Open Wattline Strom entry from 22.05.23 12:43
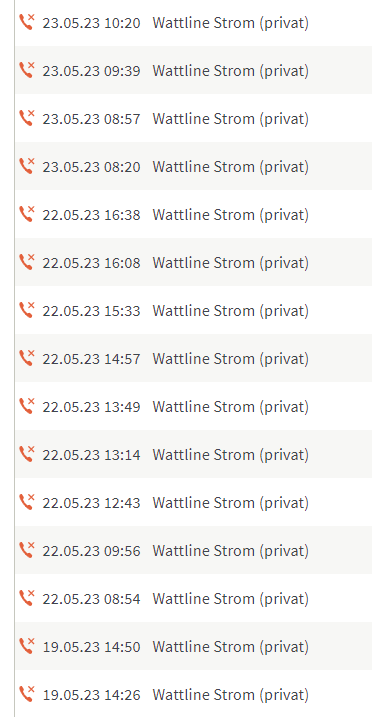Image resolution: width=372 pixels, height=717 pixels. [231, 503]
